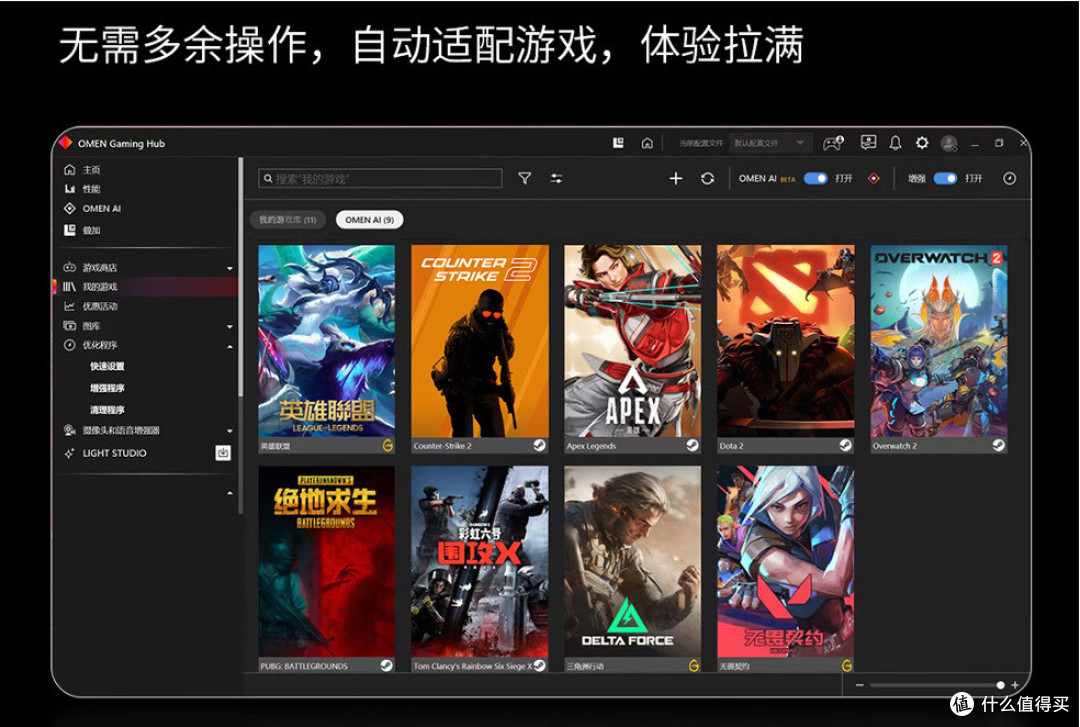The width and height of the screenshot is (1080, 727).
Task: Open the Performance (性能) sidebar item
Action: [x=82, y=189]
